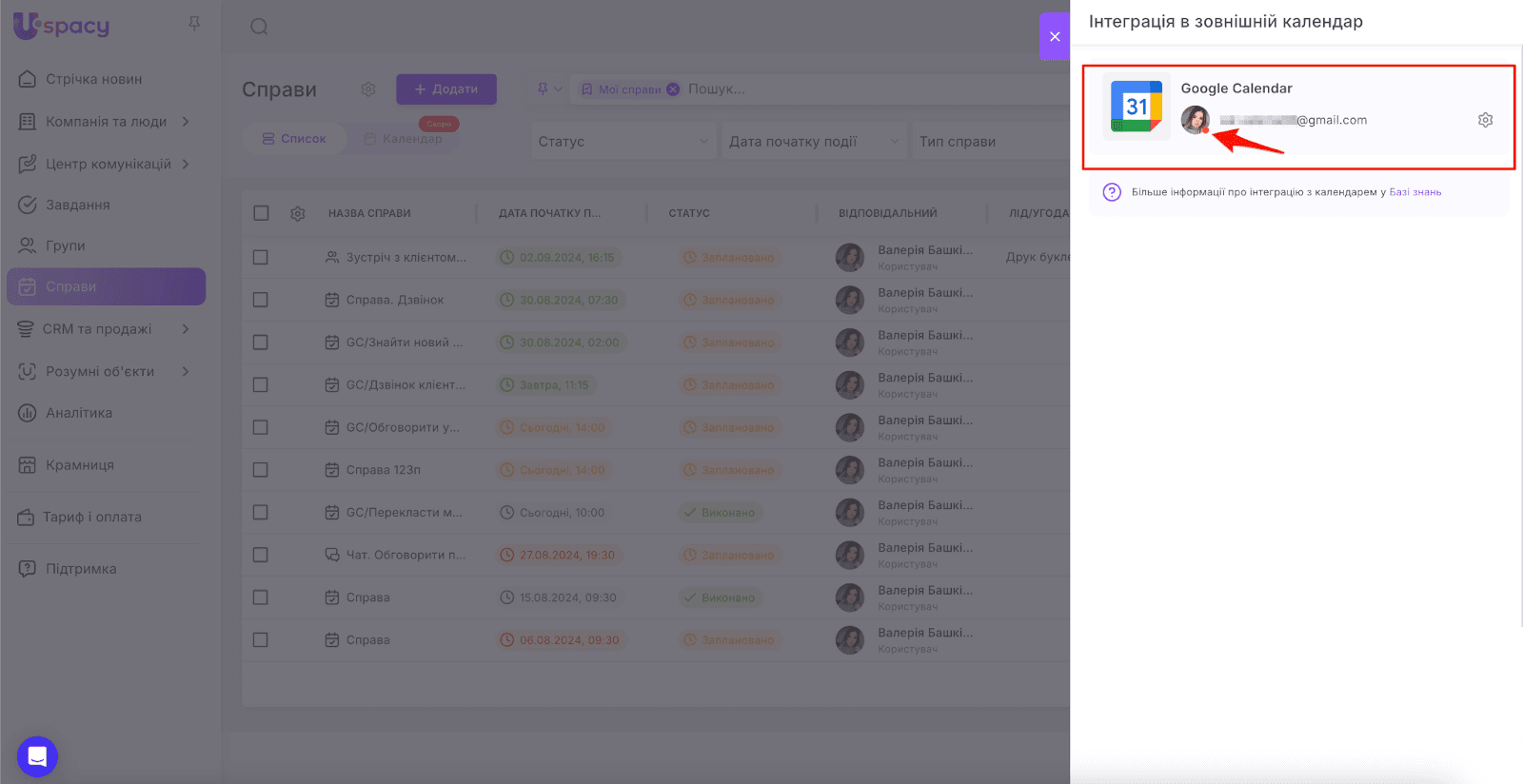Toggle the select-all checkbox in header

click(x=261, y=213)
